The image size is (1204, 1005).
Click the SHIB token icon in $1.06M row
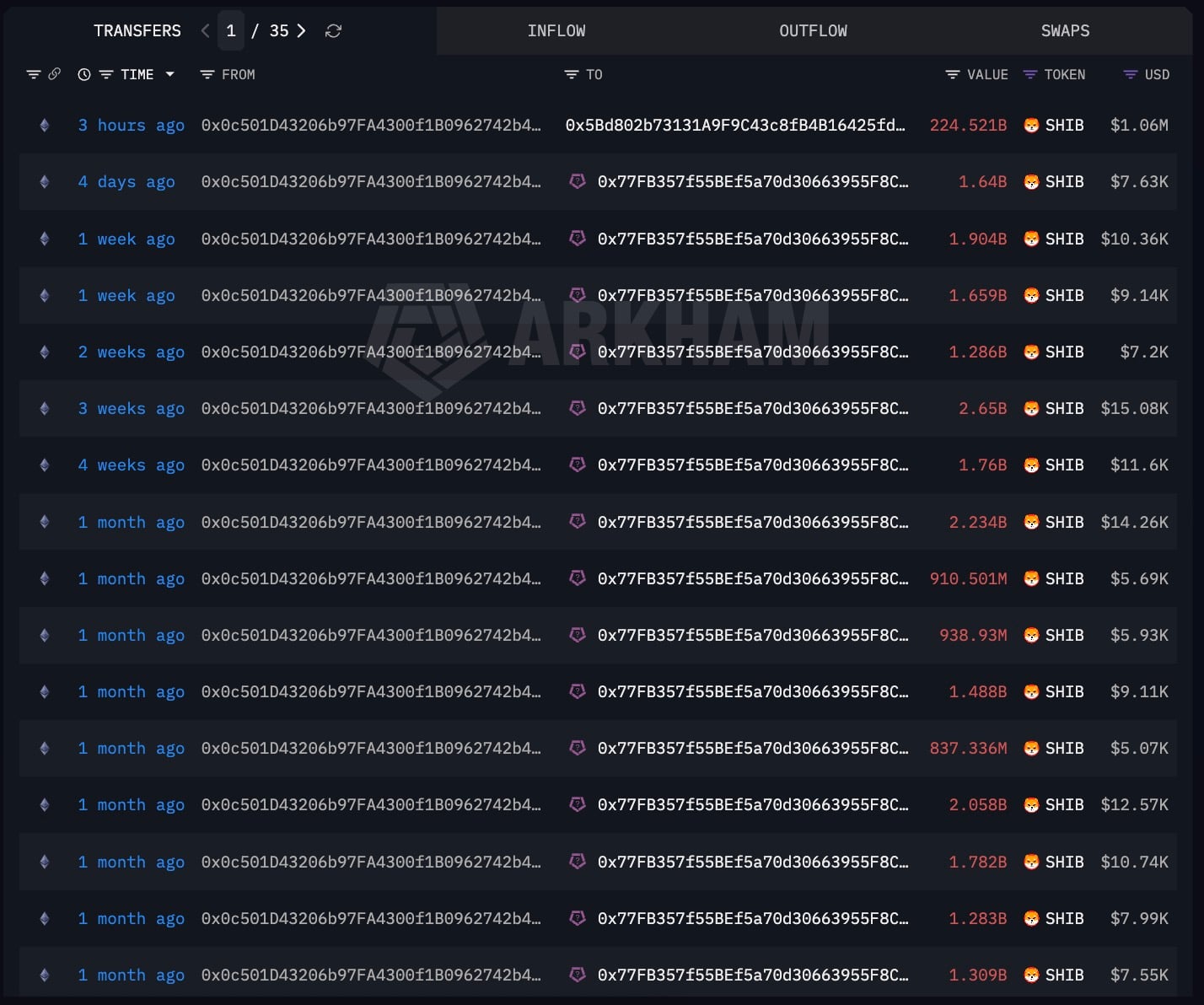tap(1031, 126)
